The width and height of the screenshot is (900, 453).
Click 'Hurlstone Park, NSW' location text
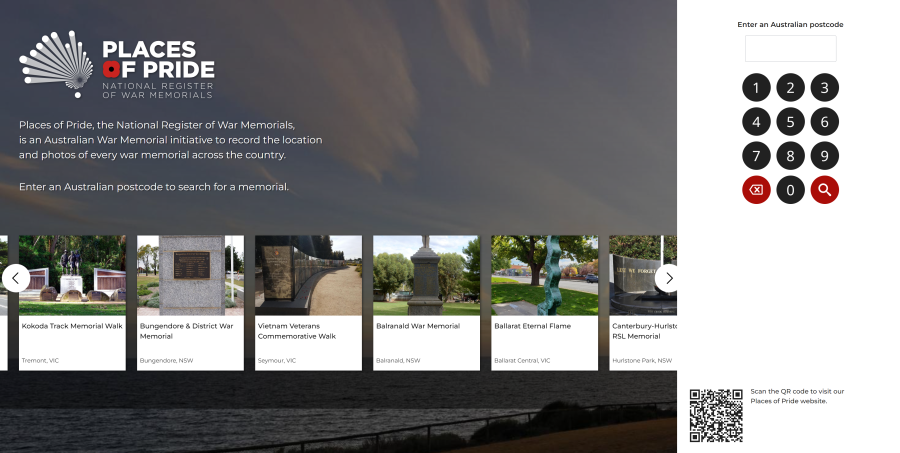(x=642, y=361)
